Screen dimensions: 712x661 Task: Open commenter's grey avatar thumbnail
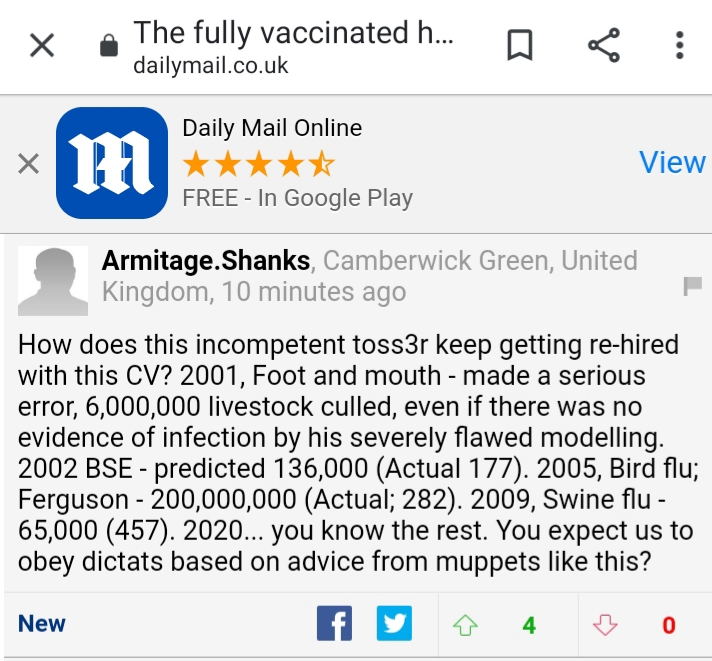tap(54, 281)
